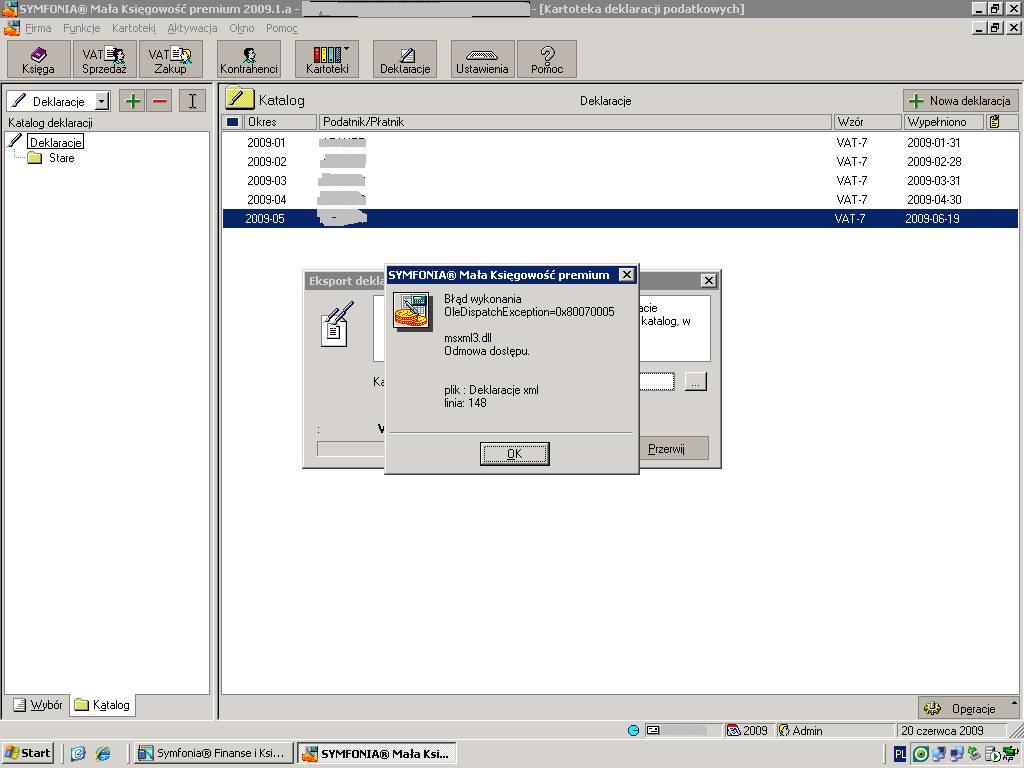Click PL language indicator in tray
The image size is (1024, 768).
tap(899, 754)
